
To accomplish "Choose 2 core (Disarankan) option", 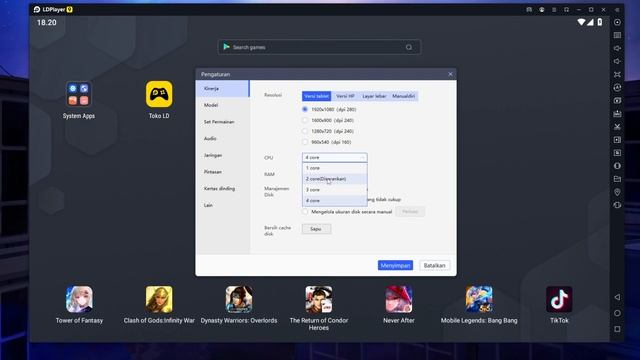I will (x=334, y=179).
